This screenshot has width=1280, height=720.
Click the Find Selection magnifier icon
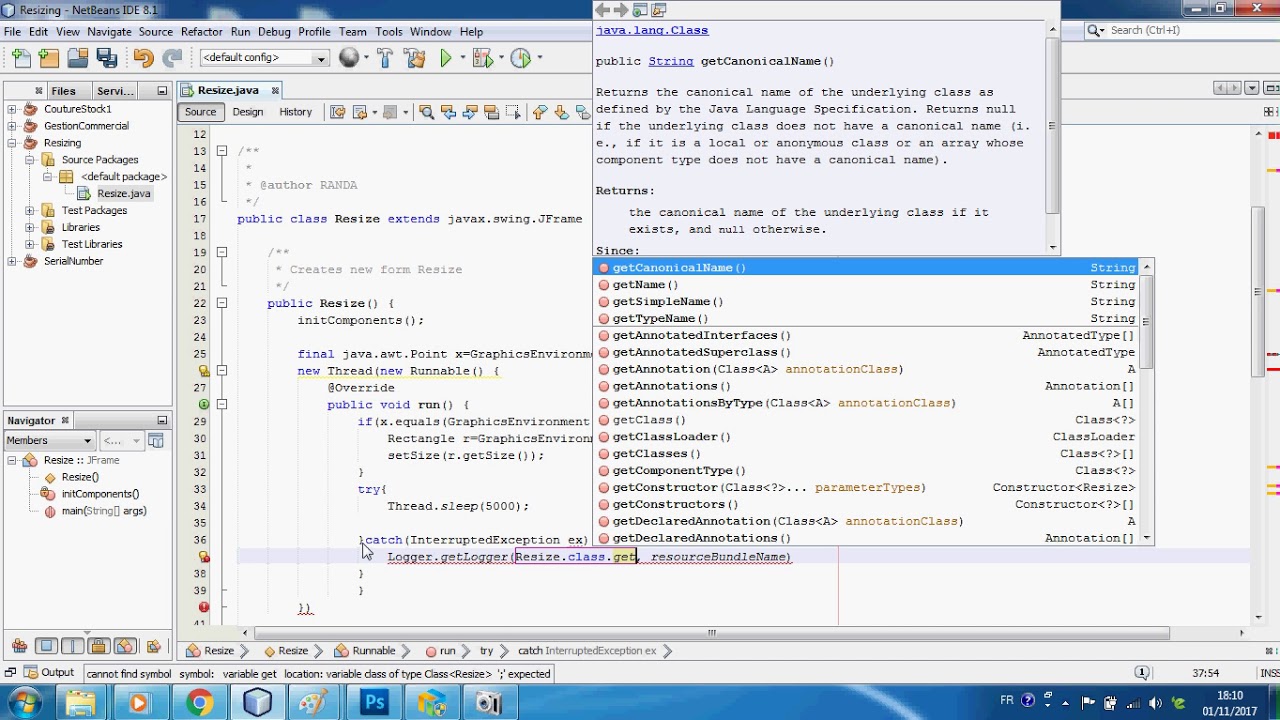426,112
